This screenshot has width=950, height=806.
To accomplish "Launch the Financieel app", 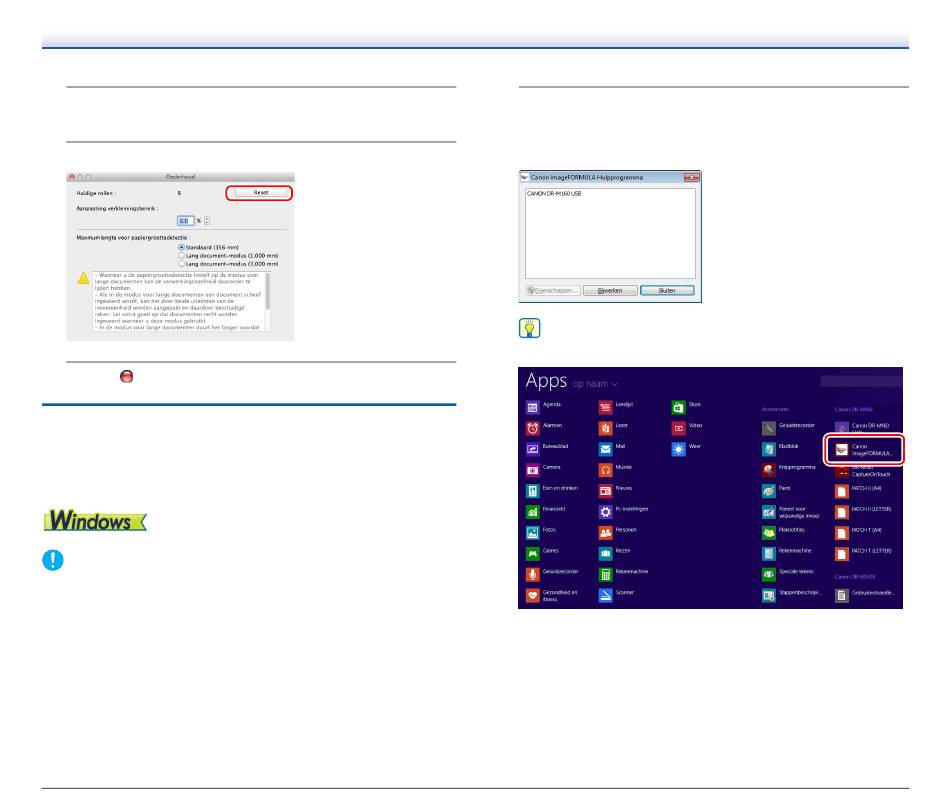I will click(545, 511).
